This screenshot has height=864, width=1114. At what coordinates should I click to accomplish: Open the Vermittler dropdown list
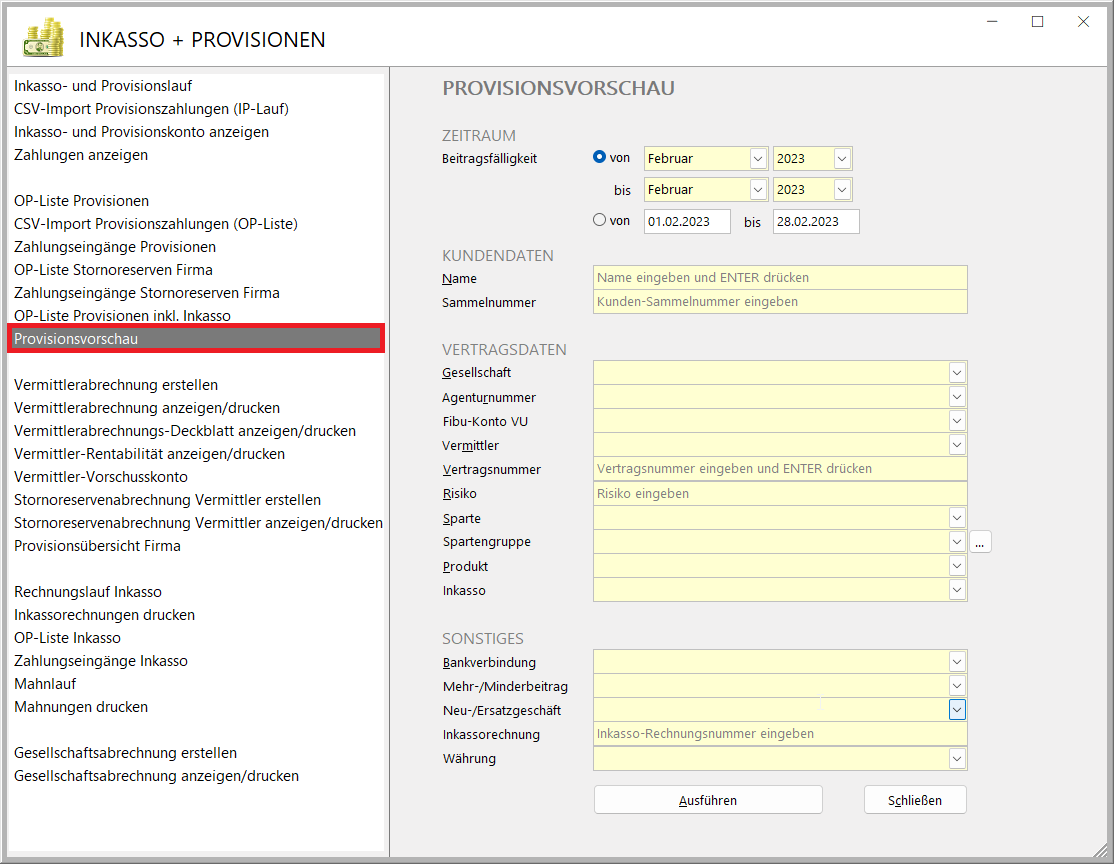point(957,445)
